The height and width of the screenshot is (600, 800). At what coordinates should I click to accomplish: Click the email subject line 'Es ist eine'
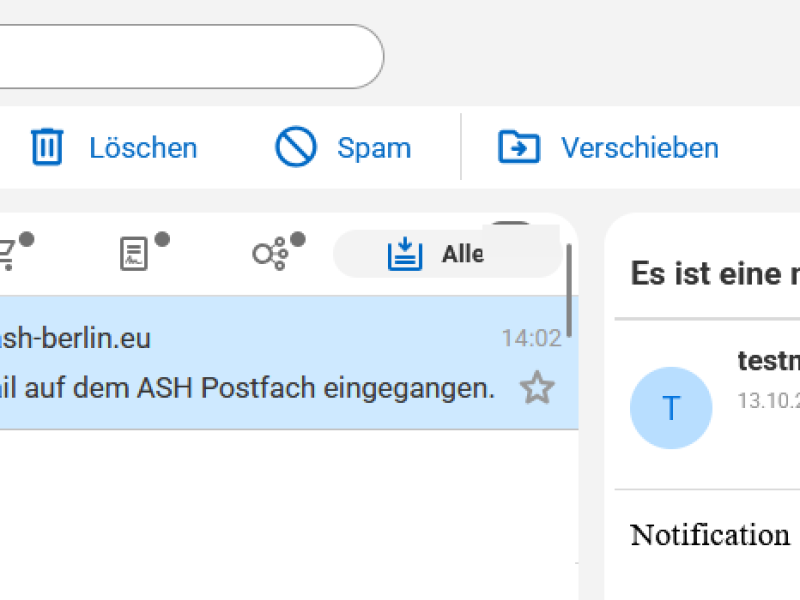tap(715, 274)
